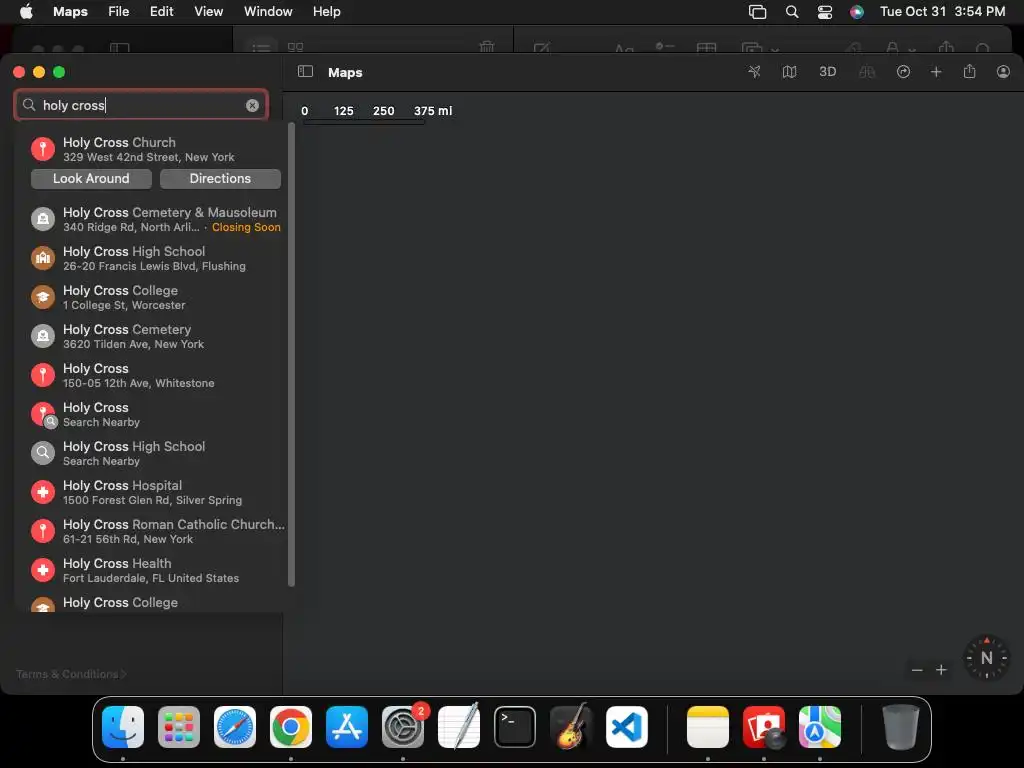Click the school icon for Flushing High School
Image resolution: width=1024 pixels, height=768 pixels.
(43, 258)
